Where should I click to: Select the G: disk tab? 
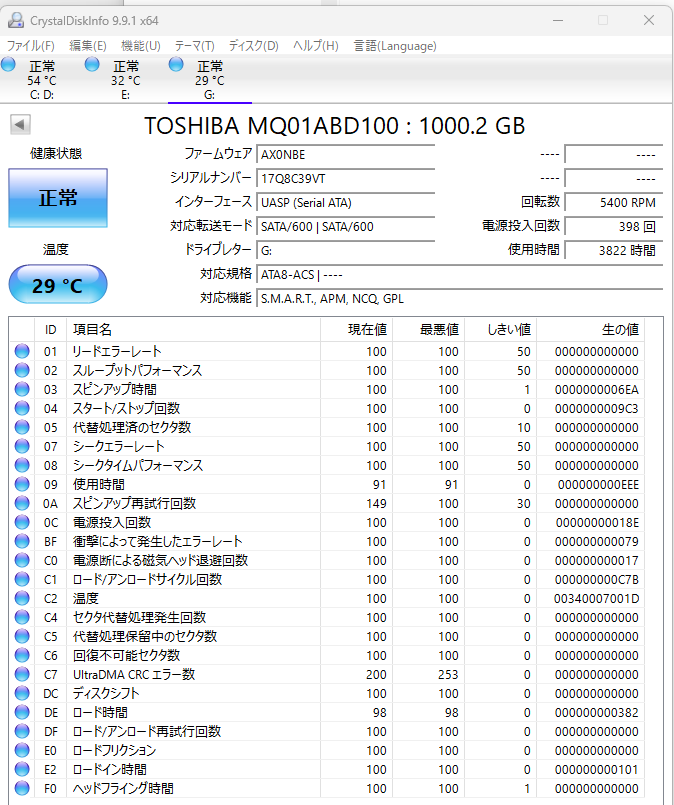point(209,80)
